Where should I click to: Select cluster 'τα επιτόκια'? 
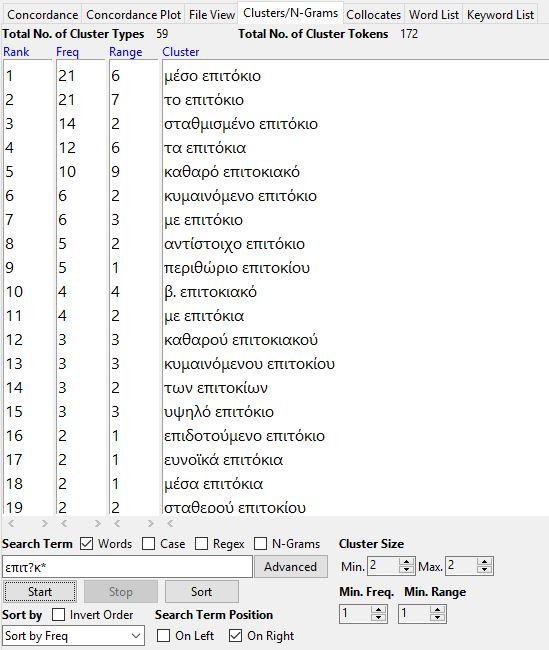(205, 148)
